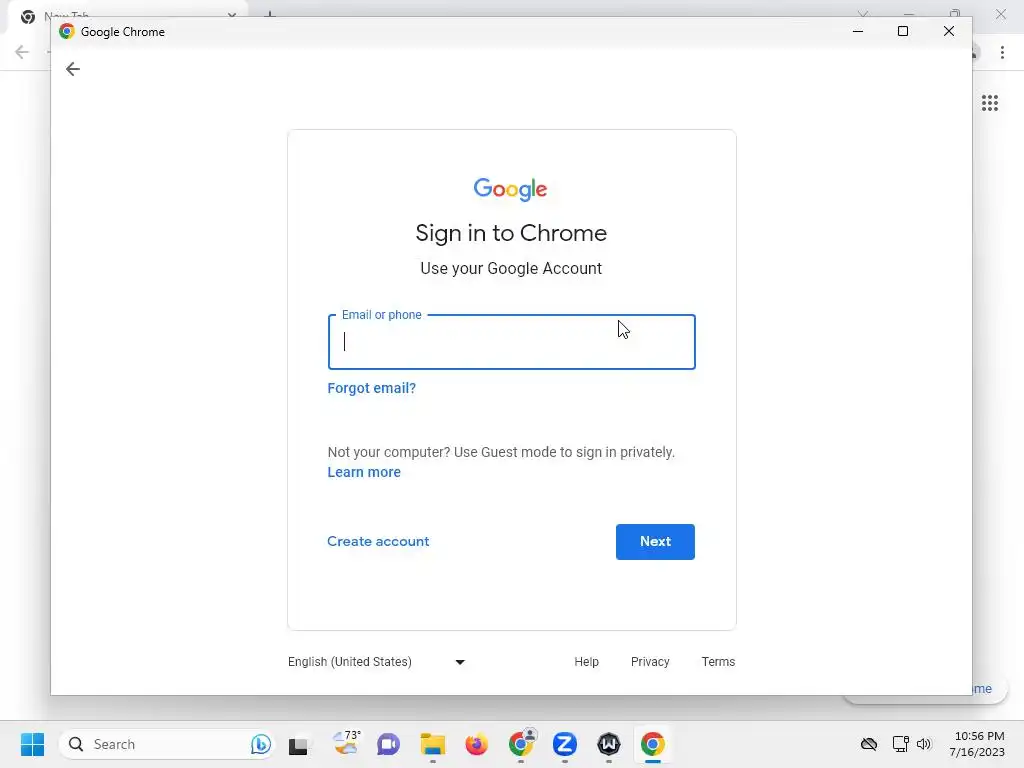The width and height of the screenshot is (1024, 768).
Task: Open the weather widget showing 73°
Action: tap(346, 743)
